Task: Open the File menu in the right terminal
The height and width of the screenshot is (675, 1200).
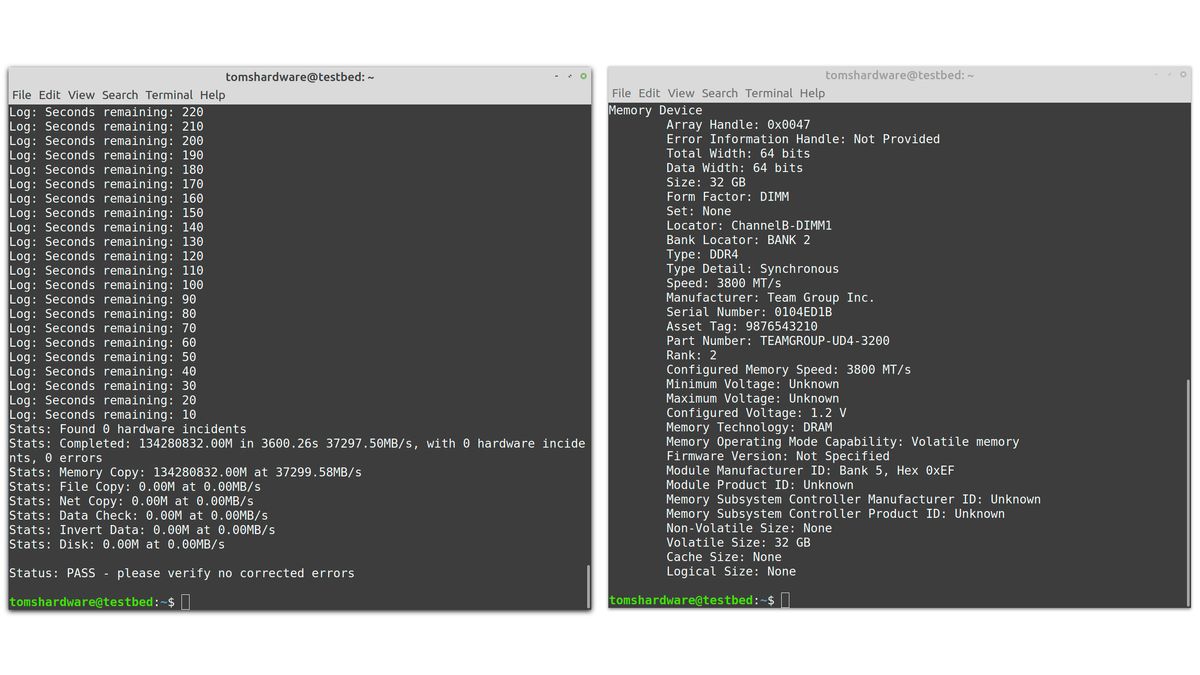Action: pos(621,93)
